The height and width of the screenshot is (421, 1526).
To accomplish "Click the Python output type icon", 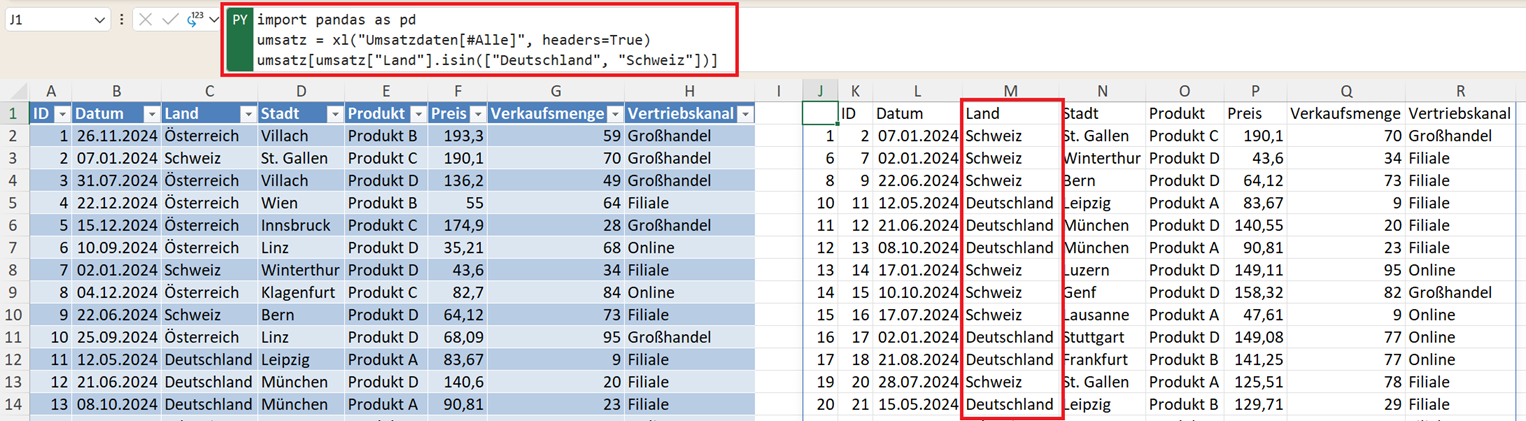I will (195, 19).
